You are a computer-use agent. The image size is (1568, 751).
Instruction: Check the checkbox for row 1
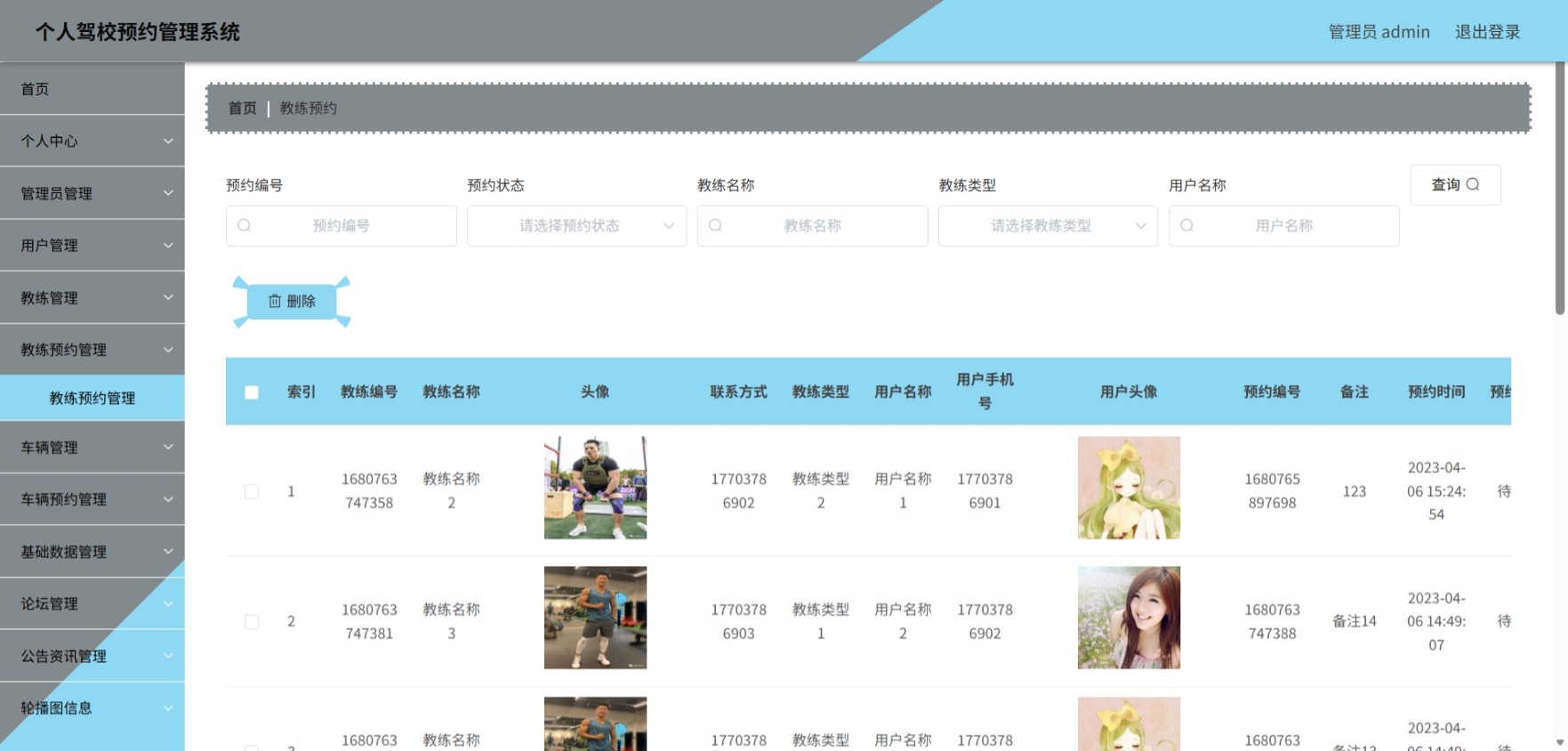(x=252, y=491)
